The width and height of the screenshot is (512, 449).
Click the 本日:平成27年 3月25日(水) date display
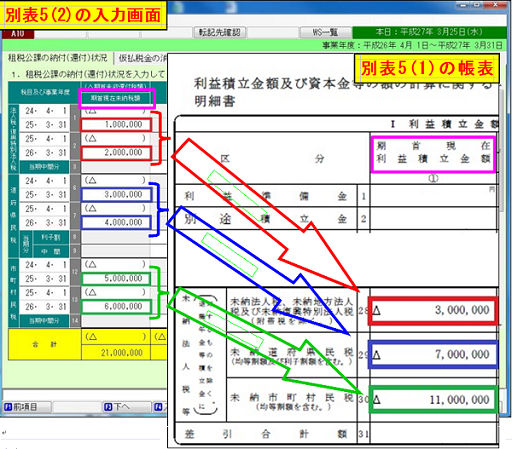(429, 32)
